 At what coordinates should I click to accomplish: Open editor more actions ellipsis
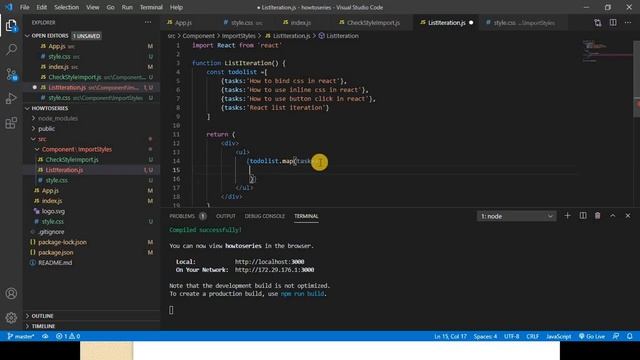(x=628, y=23)
